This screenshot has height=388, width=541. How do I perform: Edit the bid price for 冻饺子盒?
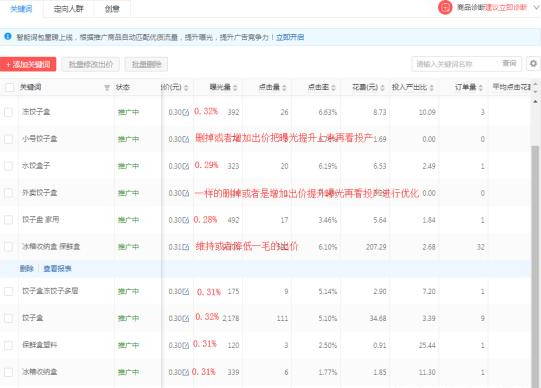[x=186, y=112]
